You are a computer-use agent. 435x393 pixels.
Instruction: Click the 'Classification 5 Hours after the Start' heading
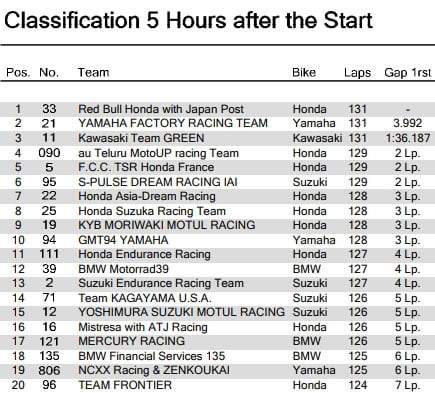click(188, 21)
